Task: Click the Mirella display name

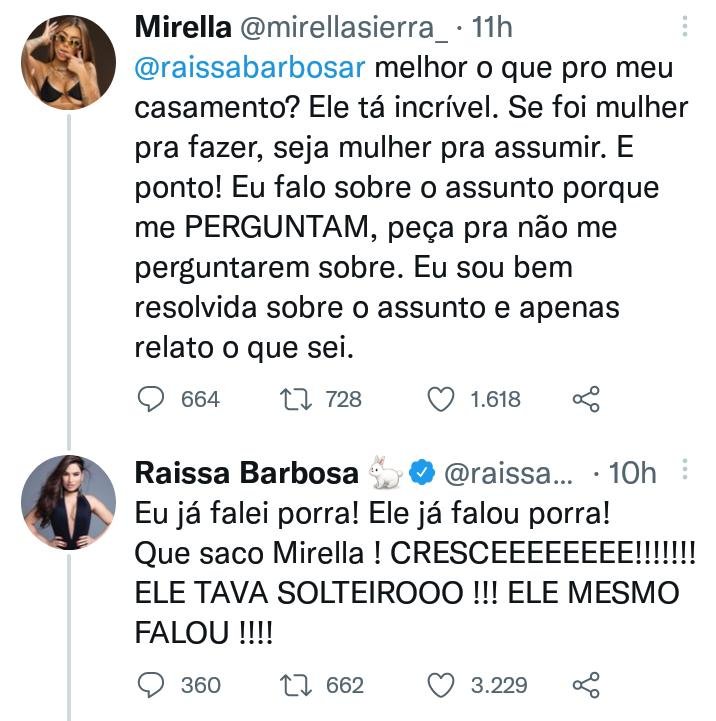Action: 183,27
